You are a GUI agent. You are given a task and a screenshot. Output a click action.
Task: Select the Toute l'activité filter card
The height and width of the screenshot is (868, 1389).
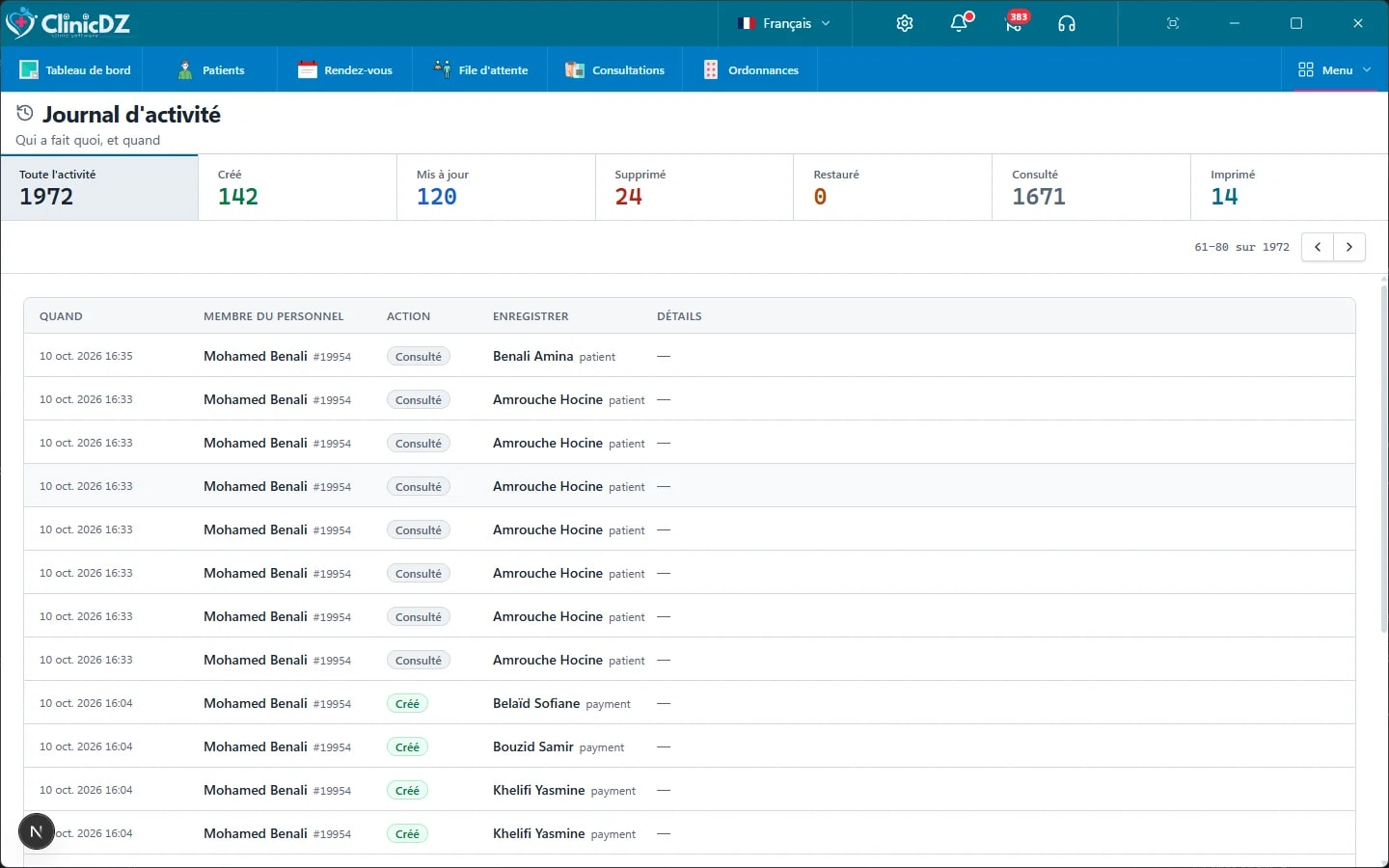pos(99,187)
